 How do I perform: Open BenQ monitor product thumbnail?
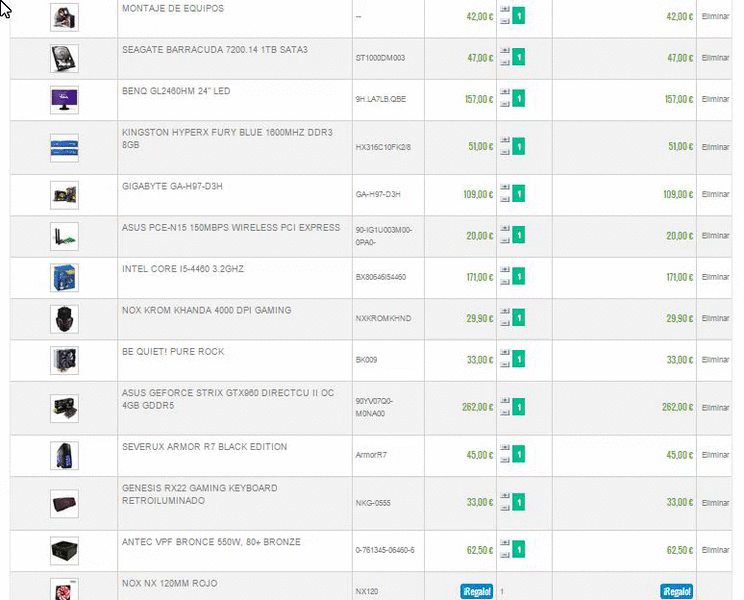(x=65, y=100)
